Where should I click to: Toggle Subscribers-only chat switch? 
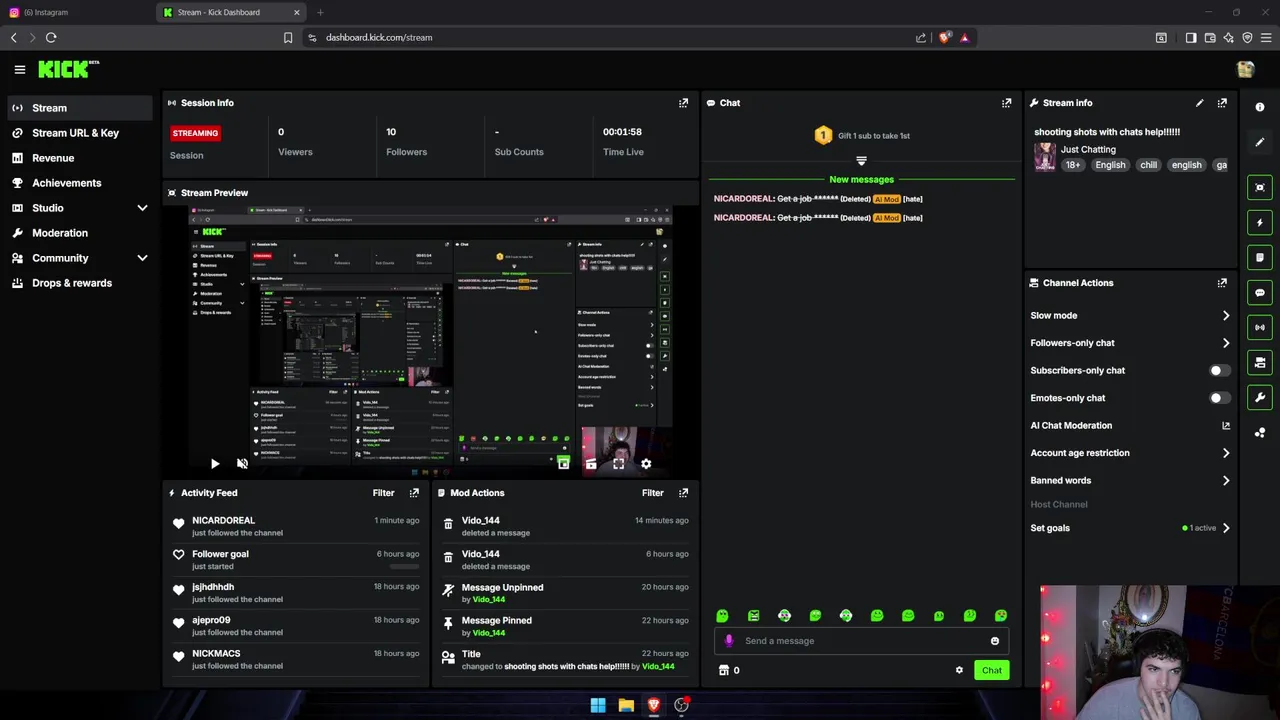pyautogui.click(x=1218, y=371)
